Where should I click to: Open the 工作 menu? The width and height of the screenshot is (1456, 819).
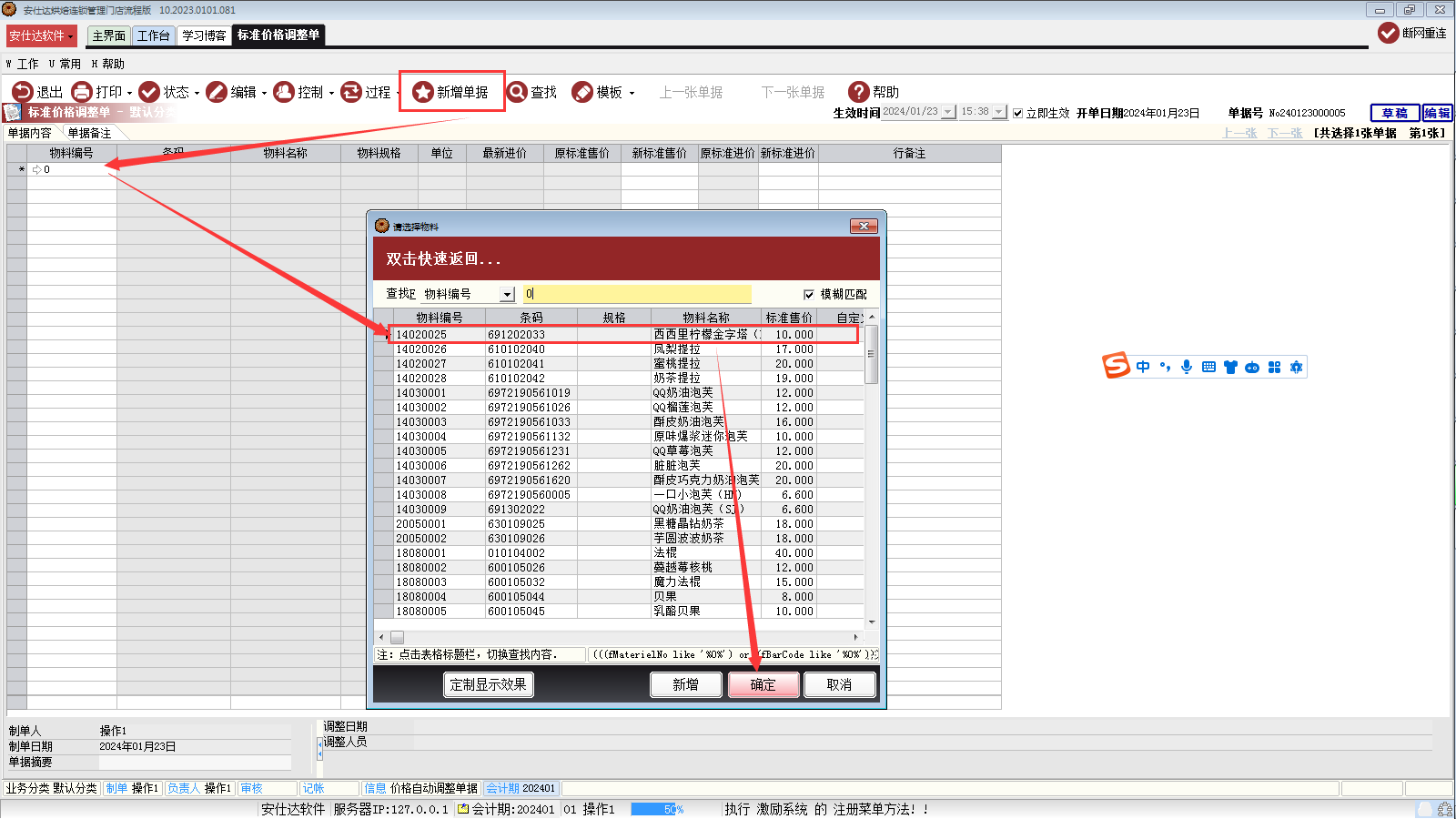(x=24, y=64)
